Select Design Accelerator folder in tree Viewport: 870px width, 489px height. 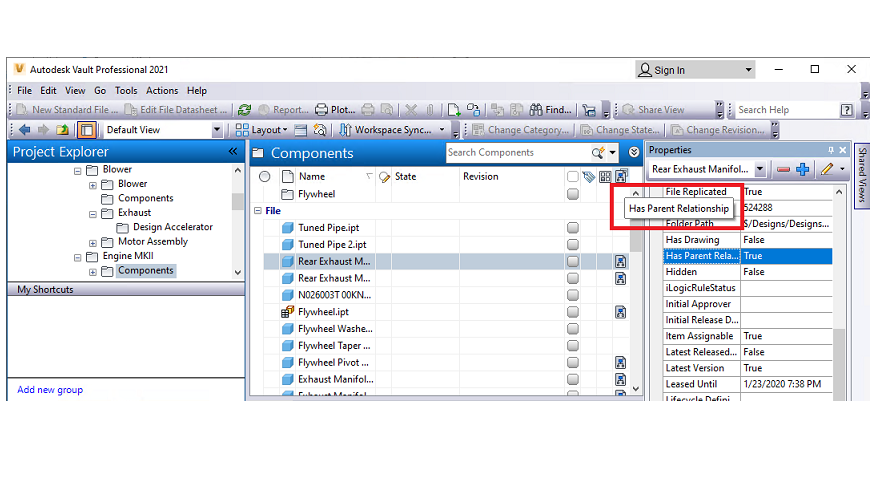[x=173, y=227]
